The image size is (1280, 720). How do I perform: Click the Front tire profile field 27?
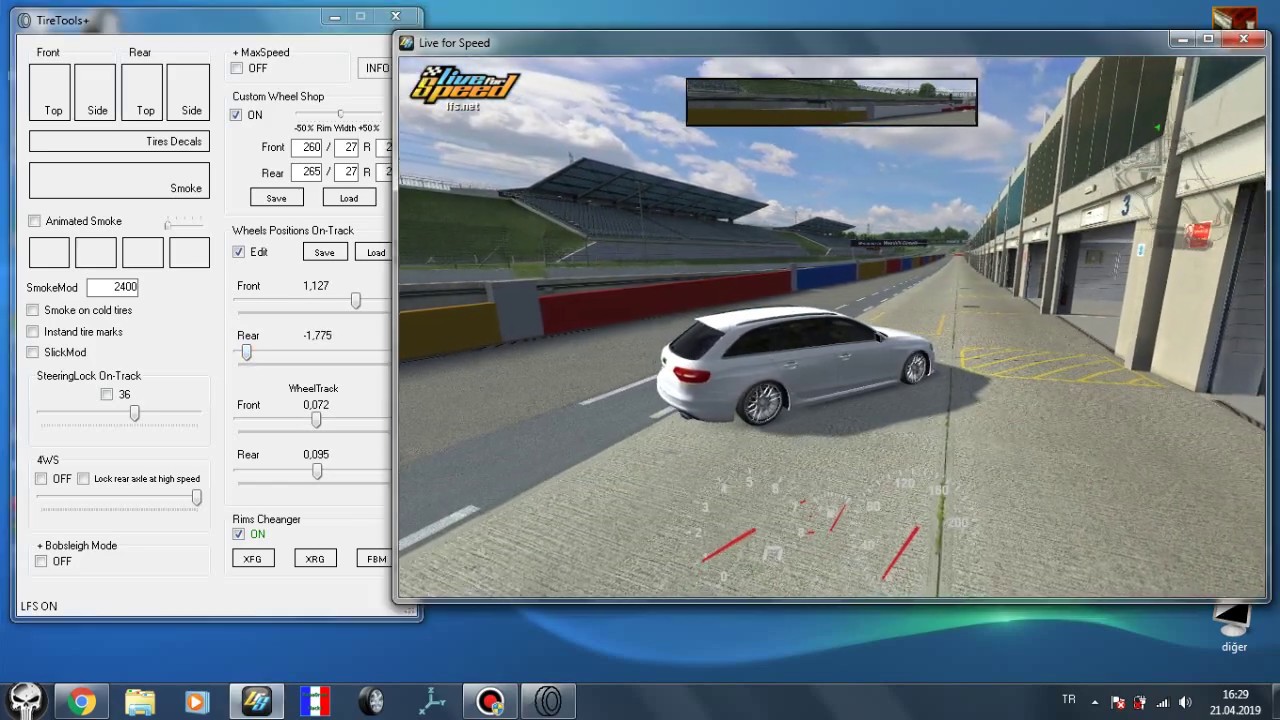pyautogui.click(x=346, y=147)
